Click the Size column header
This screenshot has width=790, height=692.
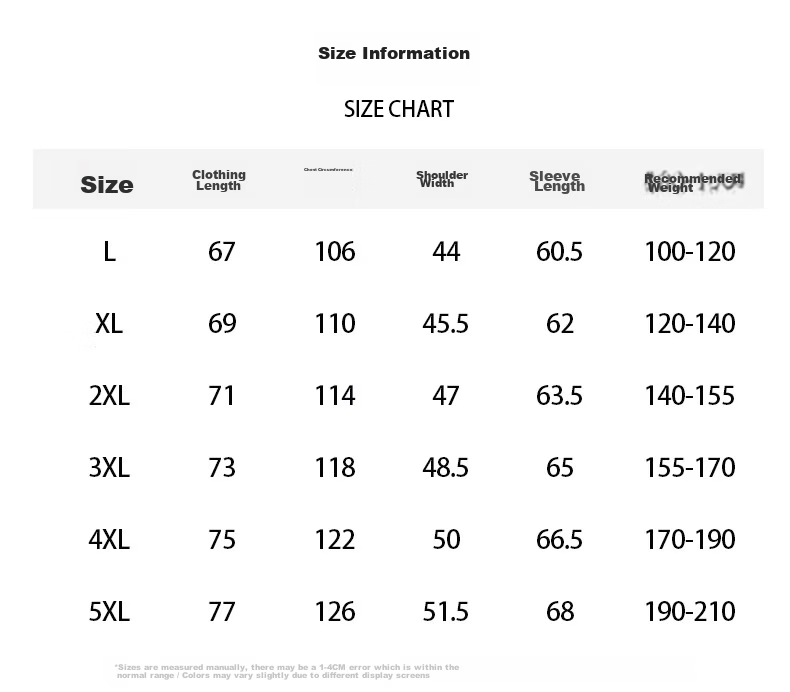coord(107,185)
